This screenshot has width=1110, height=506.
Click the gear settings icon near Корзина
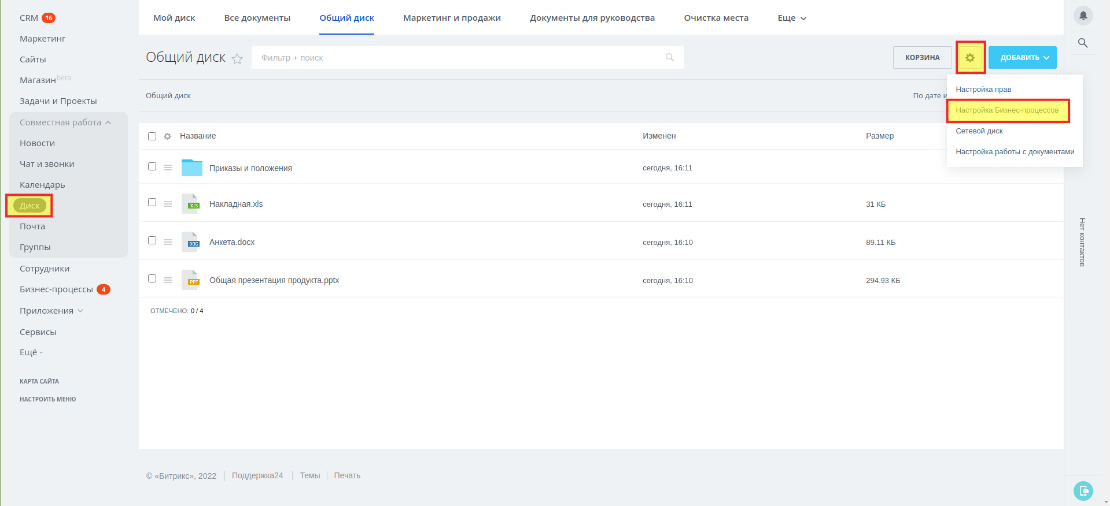click(970, 58)
